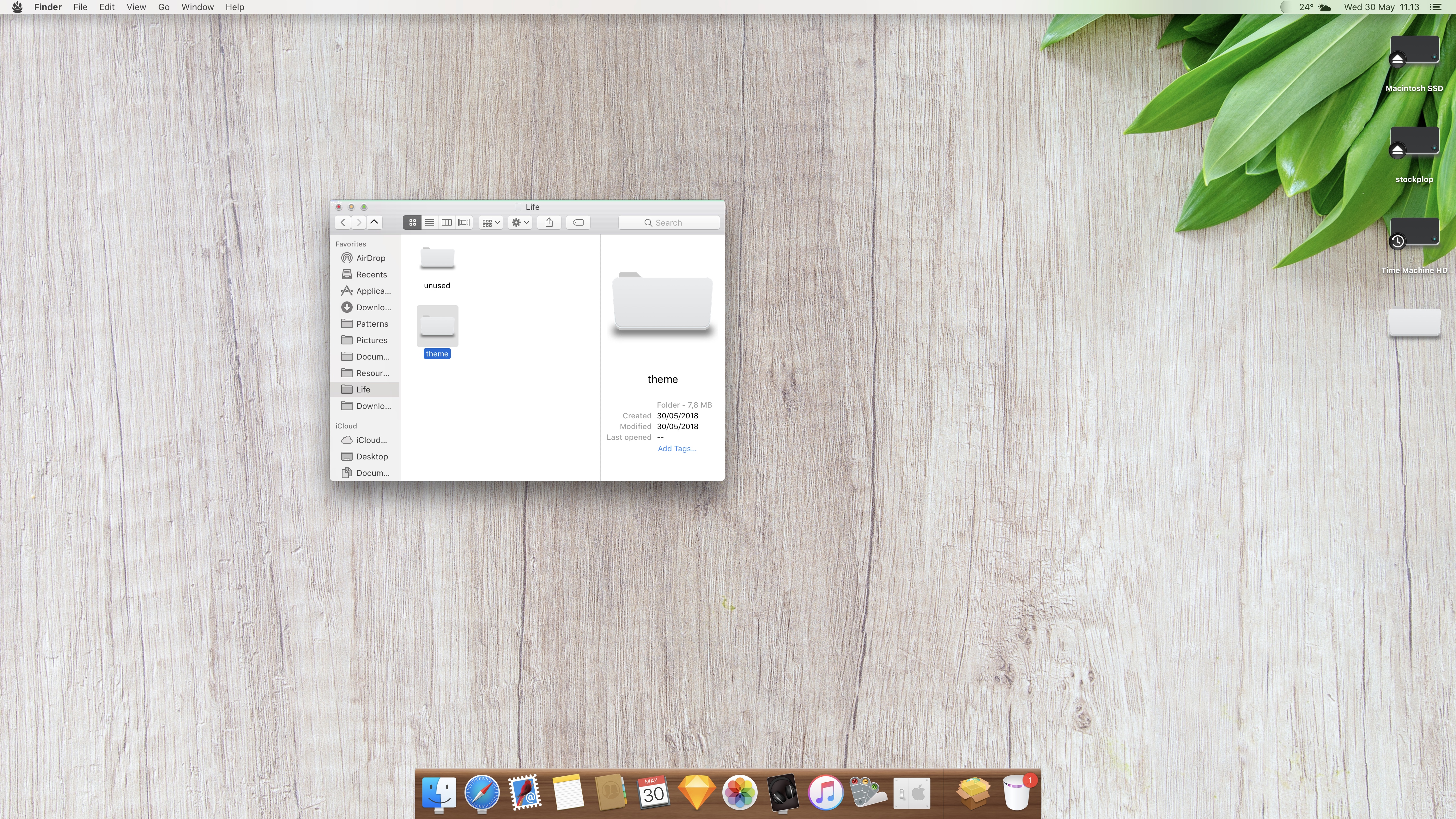Open the Action gear dropdown

[x=520, y=223]
